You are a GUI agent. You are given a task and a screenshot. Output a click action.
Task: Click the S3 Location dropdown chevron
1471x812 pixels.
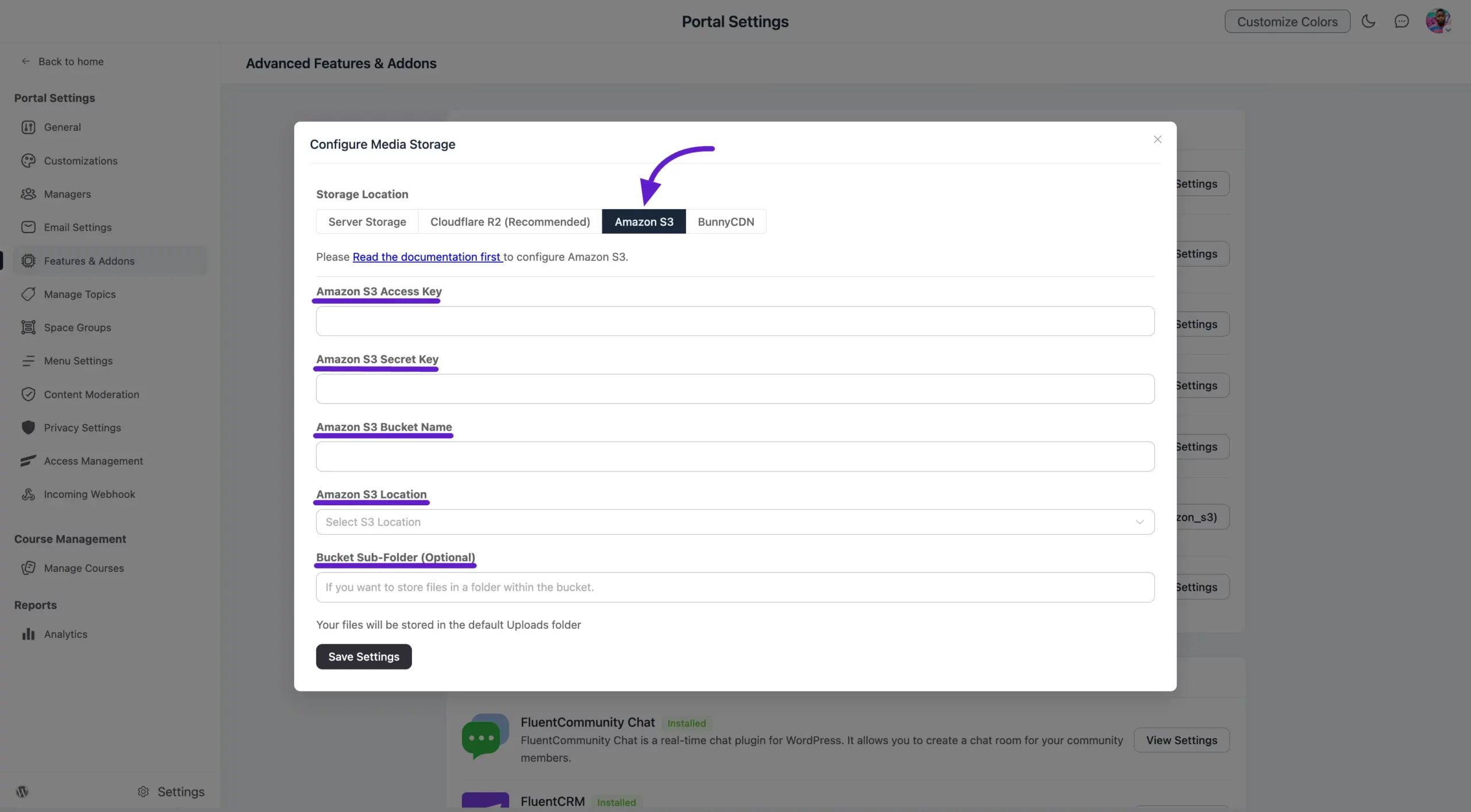coord(1139,522)
